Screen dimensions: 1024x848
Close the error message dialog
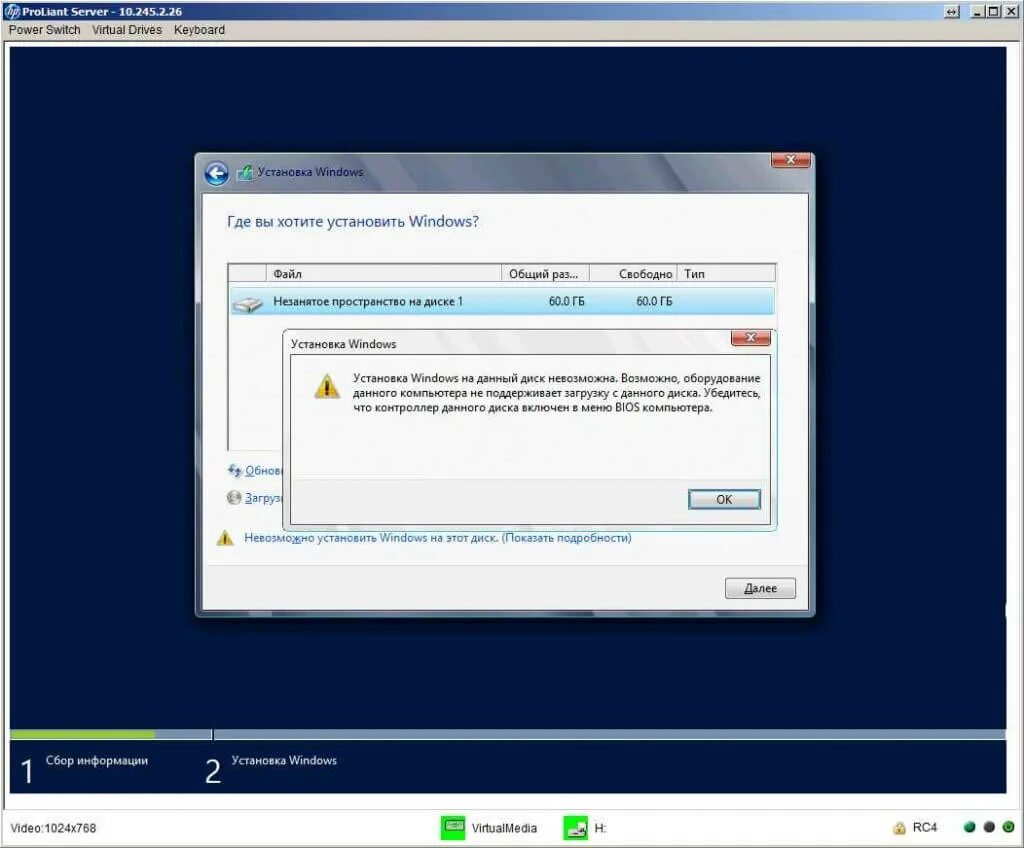750,337
